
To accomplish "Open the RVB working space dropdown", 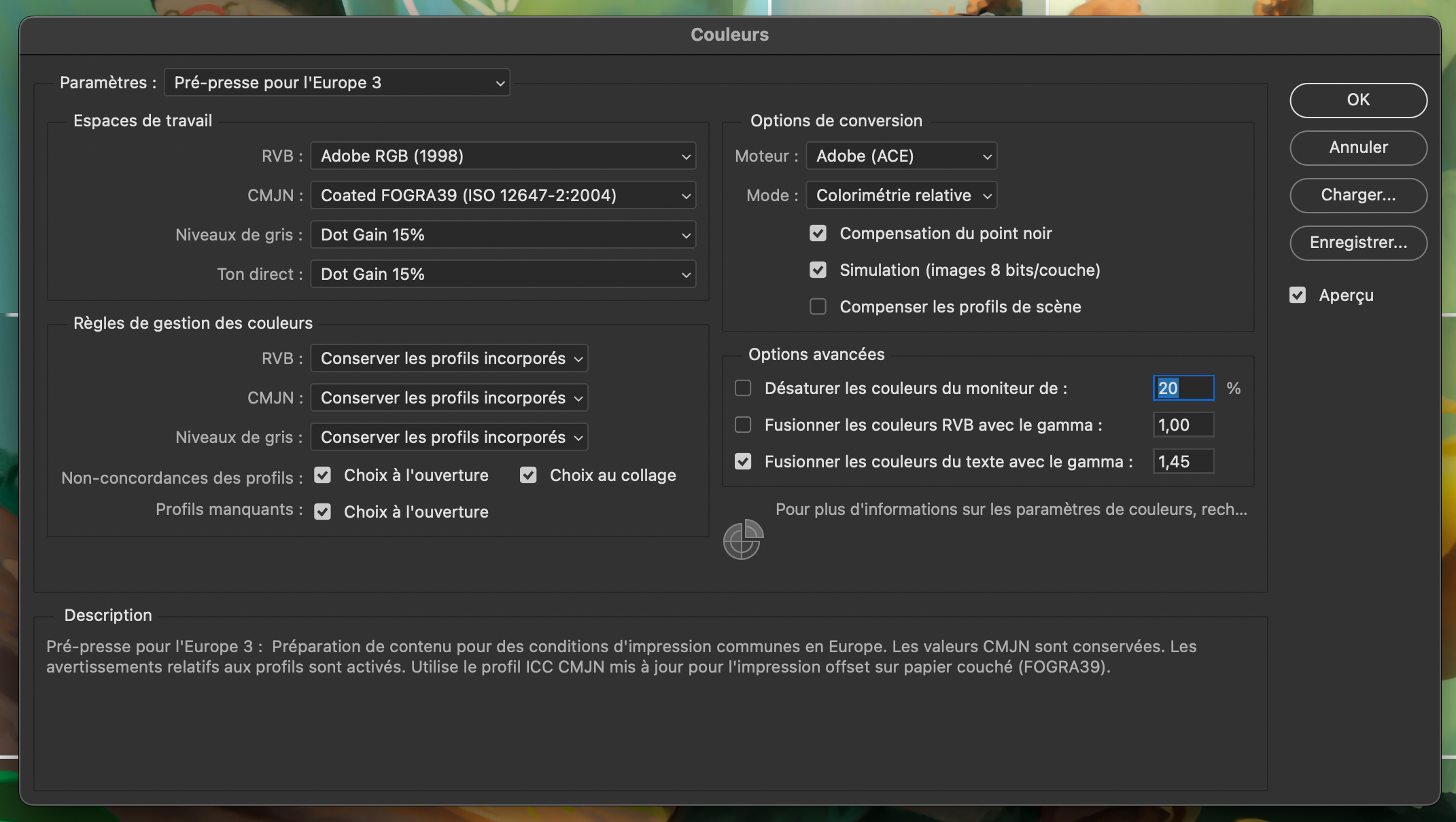I will pos(502,156).
